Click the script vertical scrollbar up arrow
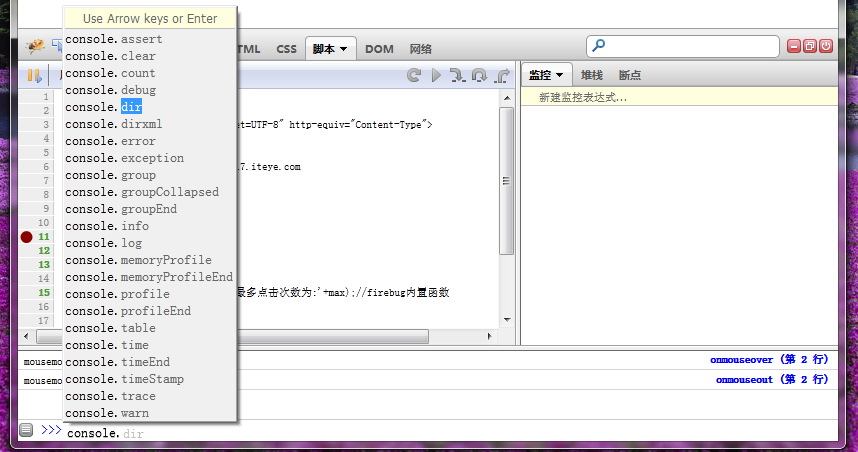 click(507, 98)
